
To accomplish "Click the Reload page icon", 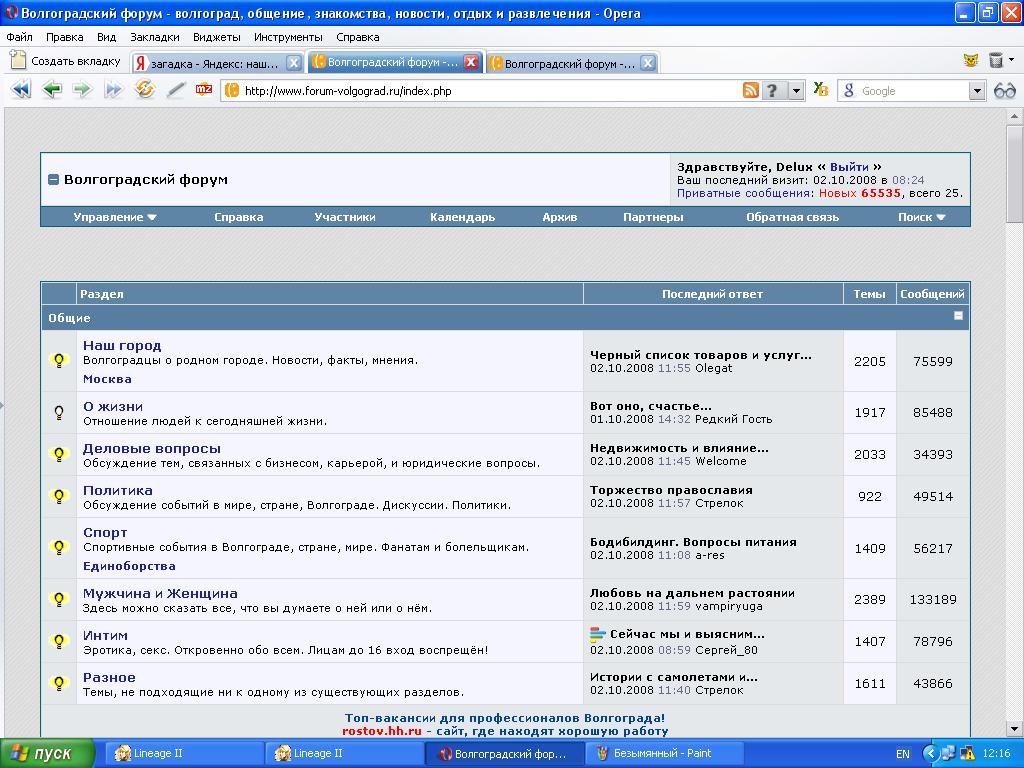I will coord(145,90).
